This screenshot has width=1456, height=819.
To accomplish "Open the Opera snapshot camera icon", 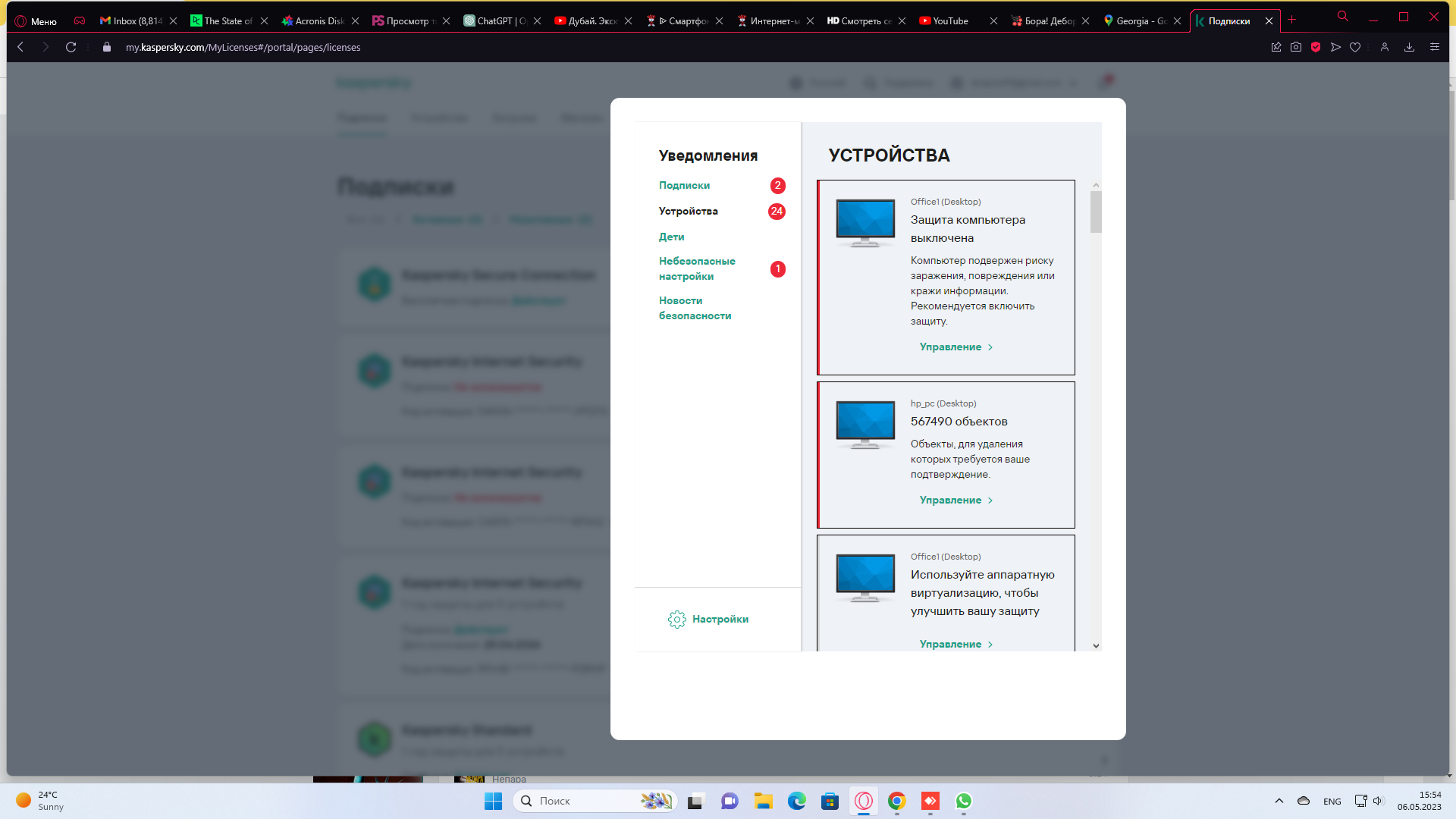I will click(1296, 47).
